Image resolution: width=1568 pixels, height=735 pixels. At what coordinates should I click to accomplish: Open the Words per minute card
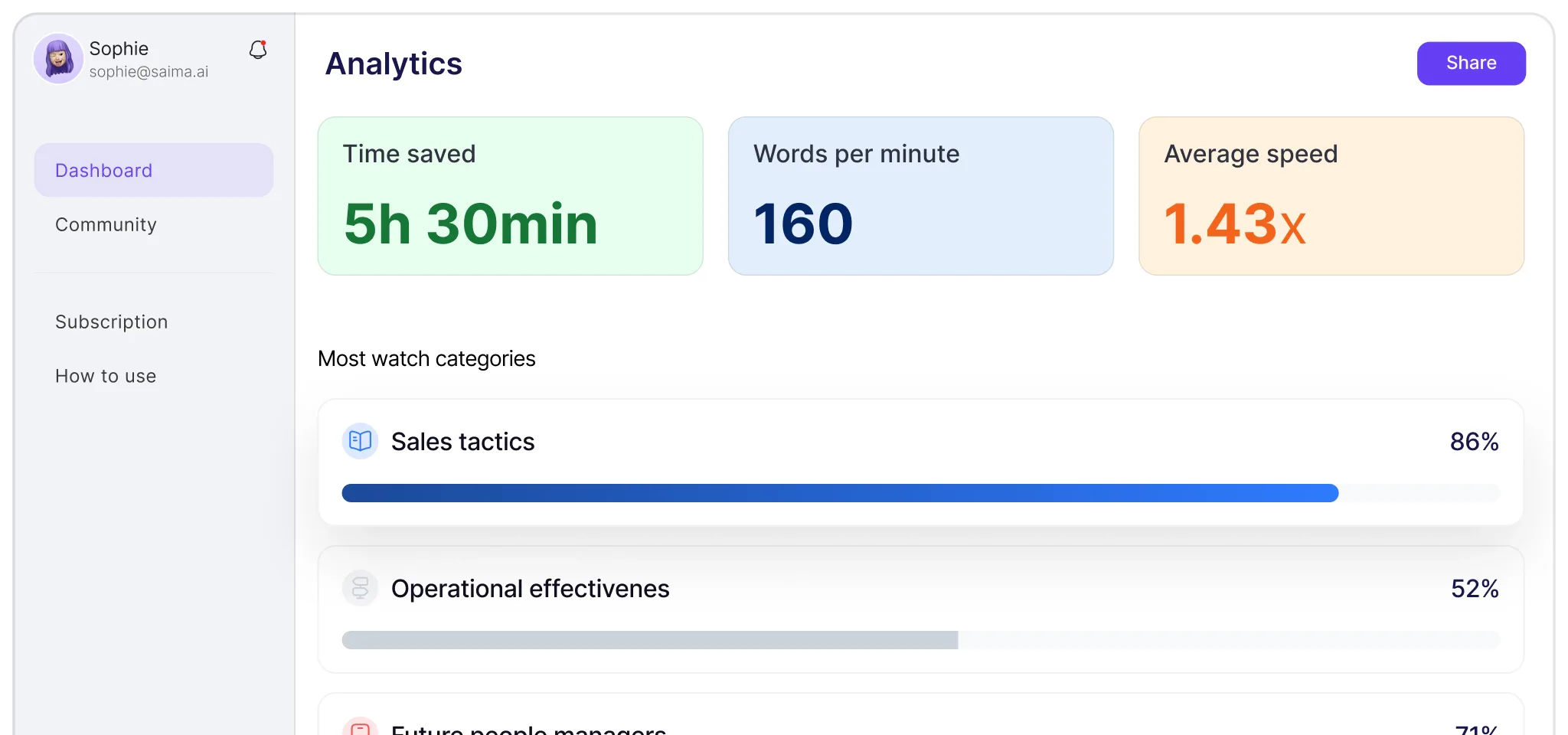[x=921, y=196]
